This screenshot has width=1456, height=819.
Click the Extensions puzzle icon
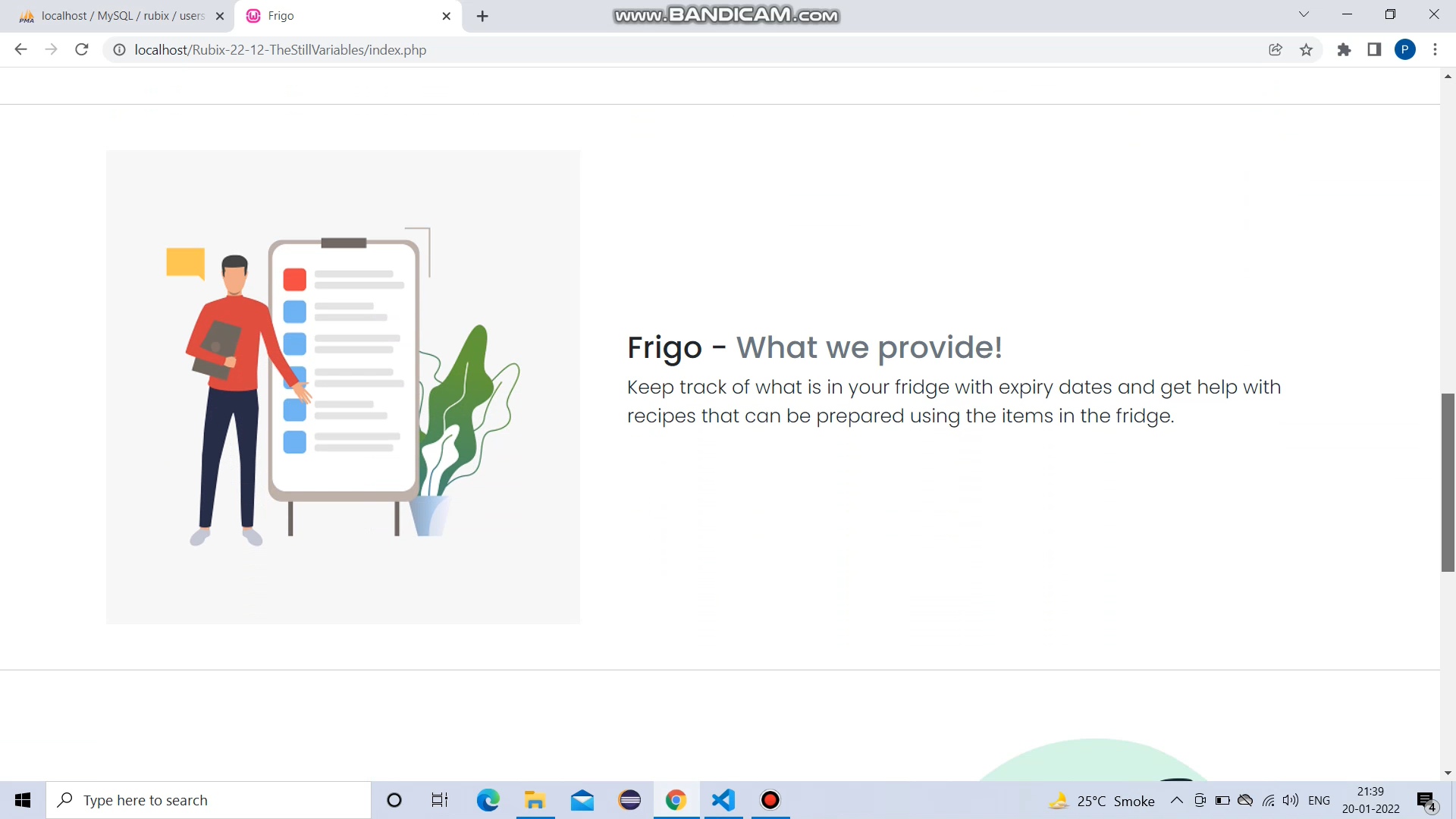pos(1344,50)
